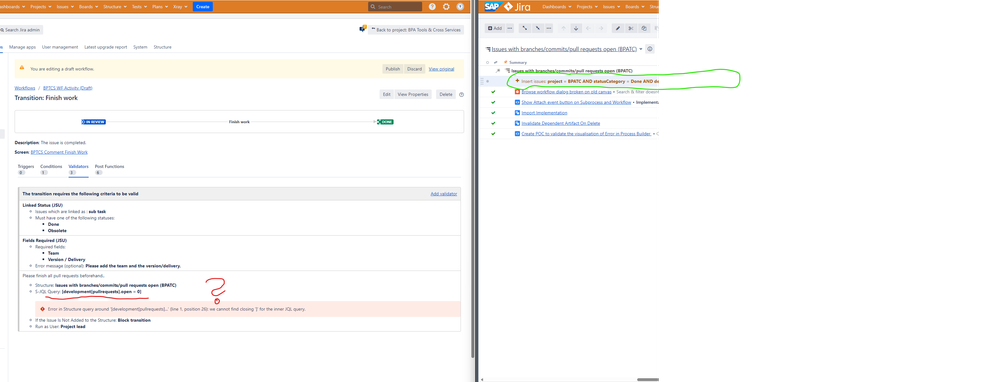Open Invalidate Dependent Artifact On Delete link
Screen dimensions: 998x382
coord(561,123)
